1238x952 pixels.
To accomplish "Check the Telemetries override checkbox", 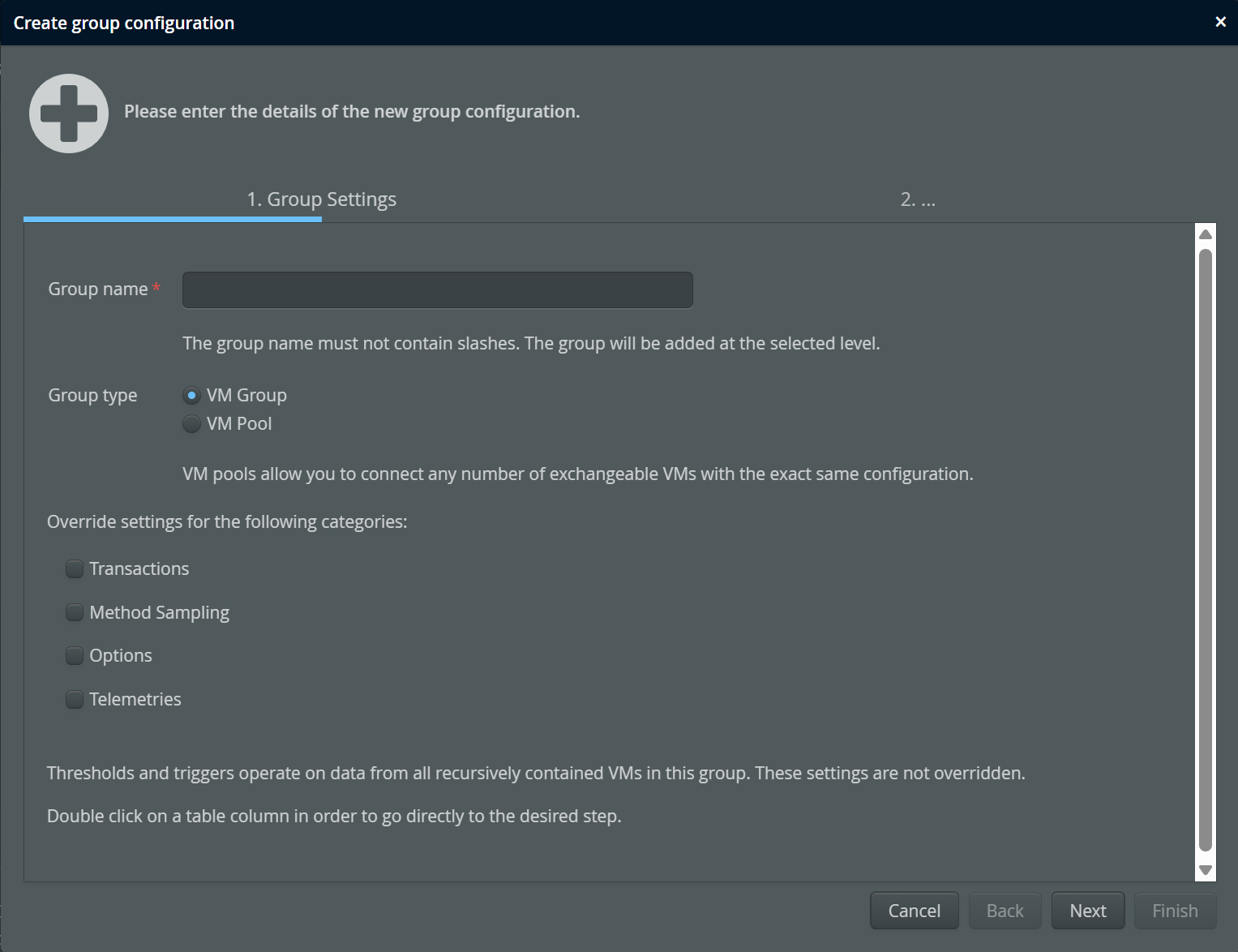I will pyautogui.click(x=75, y=699).
